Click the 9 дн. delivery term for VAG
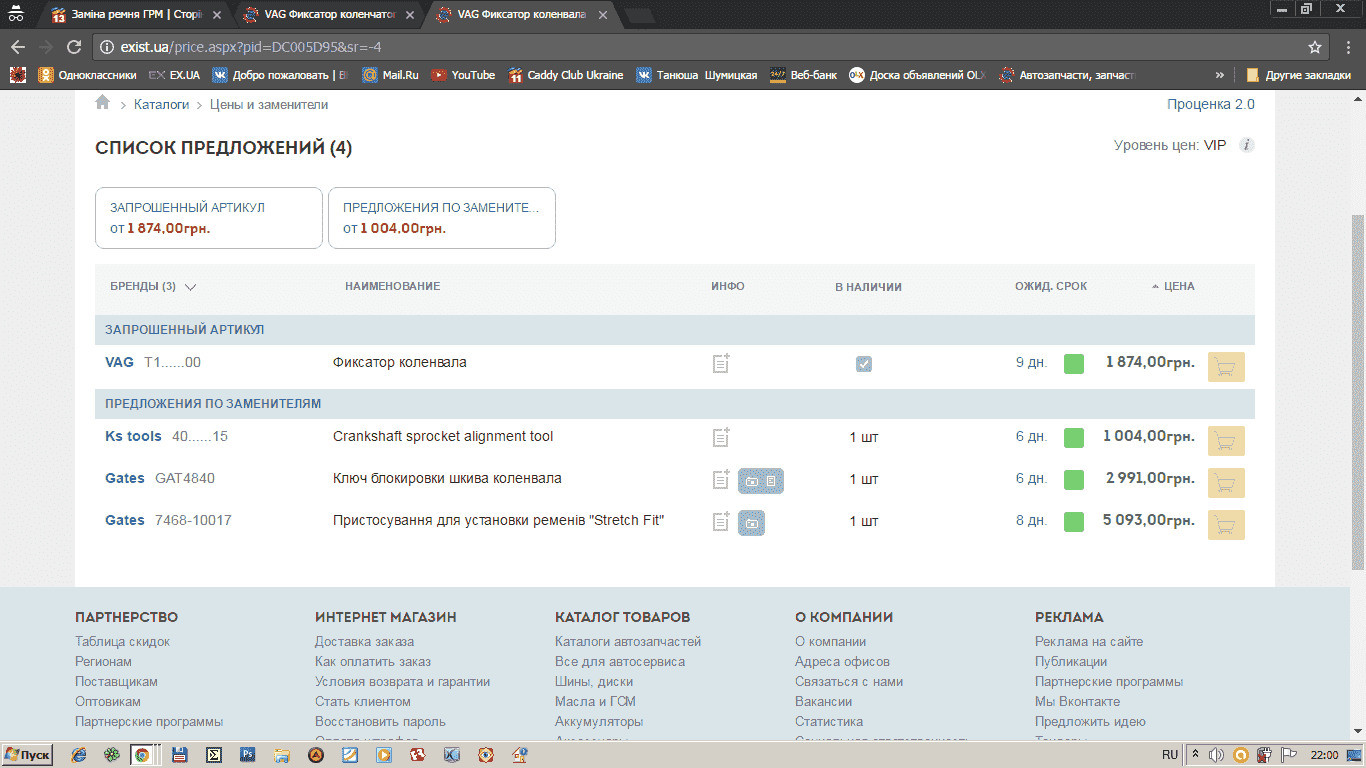This screenshot has width=1366, height=768. 1031,362
